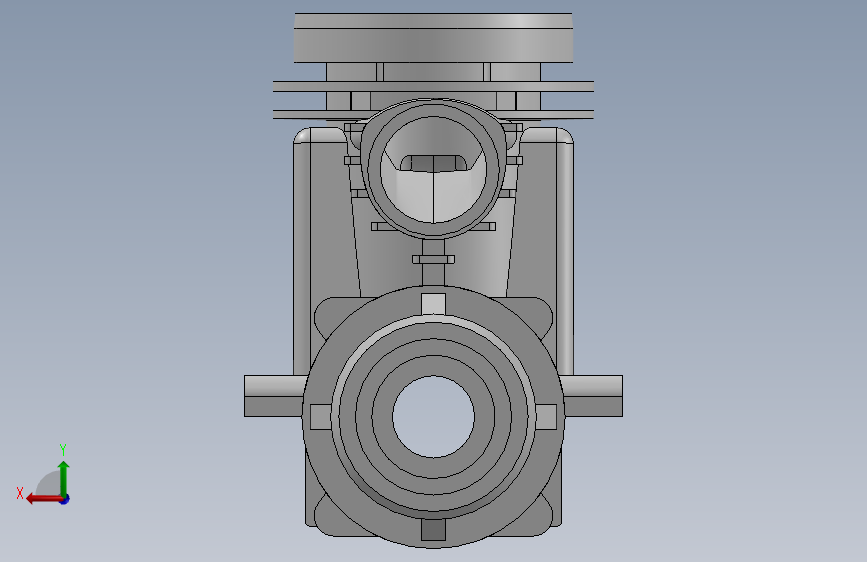Select the bottom square lug on the flange
This screenshot has width=867, height=562.
pyautogui.click(x=434, y=530)
